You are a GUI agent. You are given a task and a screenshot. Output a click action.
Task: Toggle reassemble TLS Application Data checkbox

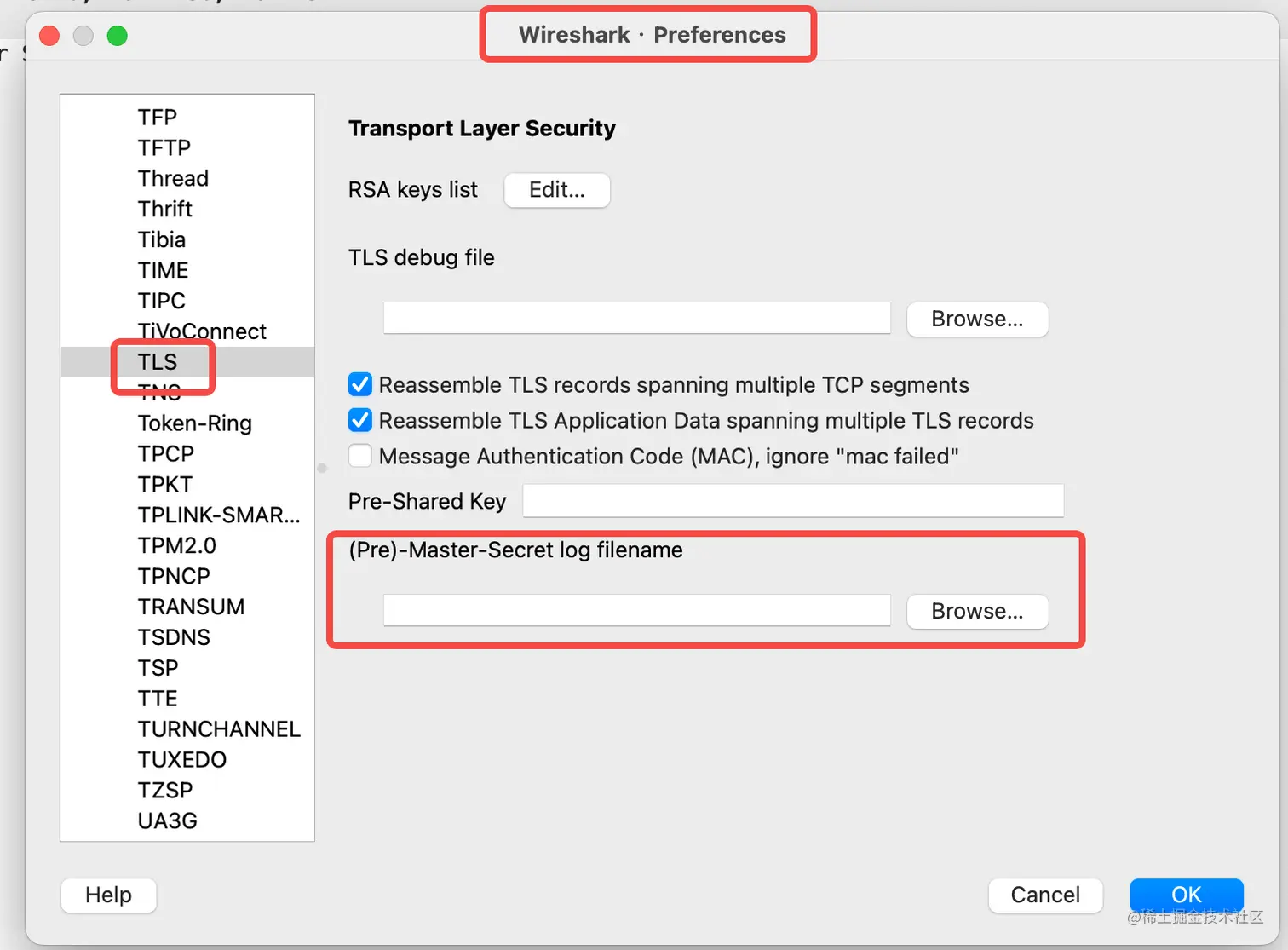tap(360, 421)
